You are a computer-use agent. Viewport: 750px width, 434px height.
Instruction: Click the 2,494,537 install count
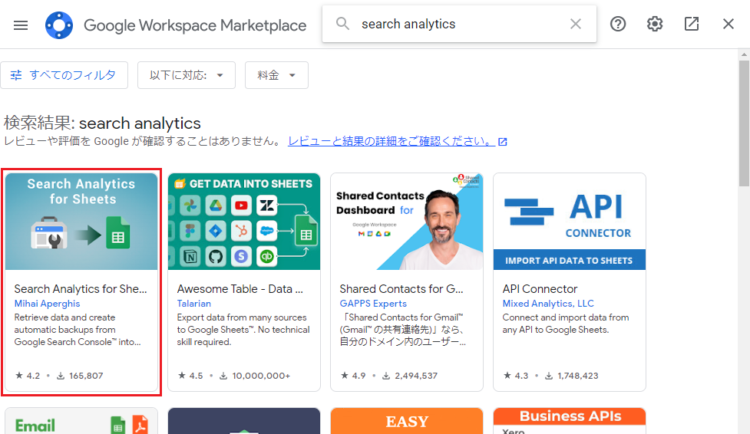[x=410, y=376]
